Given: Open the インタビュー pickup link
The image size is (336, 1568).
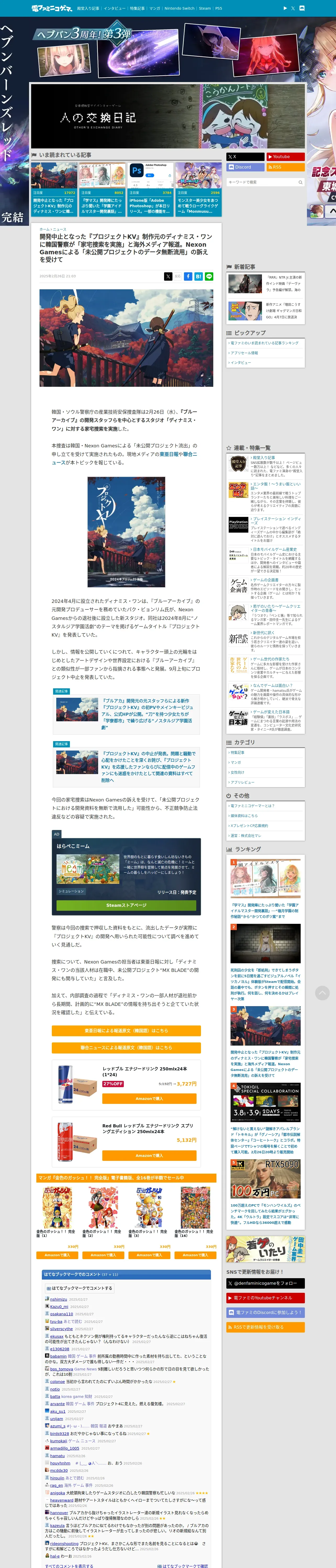Looking at the screenshot, I should (x=240, y=363).
